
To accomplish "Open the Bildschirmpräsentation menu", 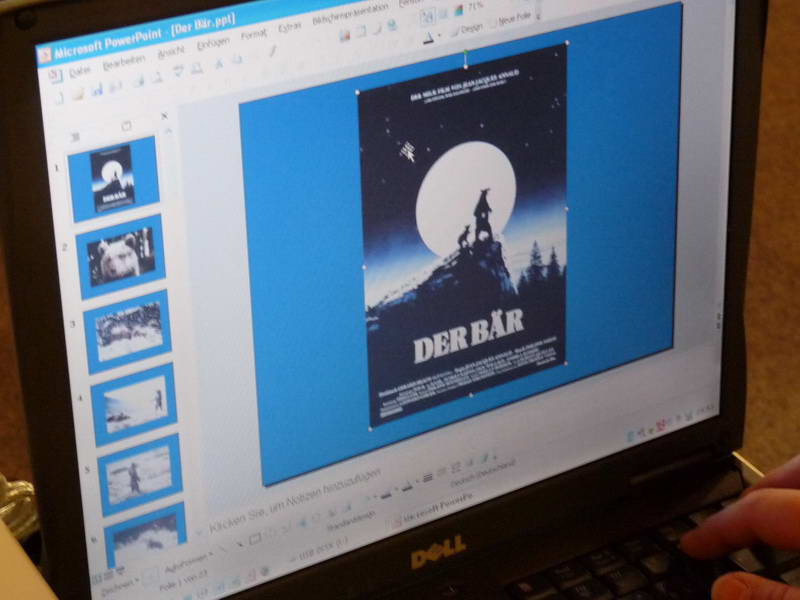I will pos(350,15).
